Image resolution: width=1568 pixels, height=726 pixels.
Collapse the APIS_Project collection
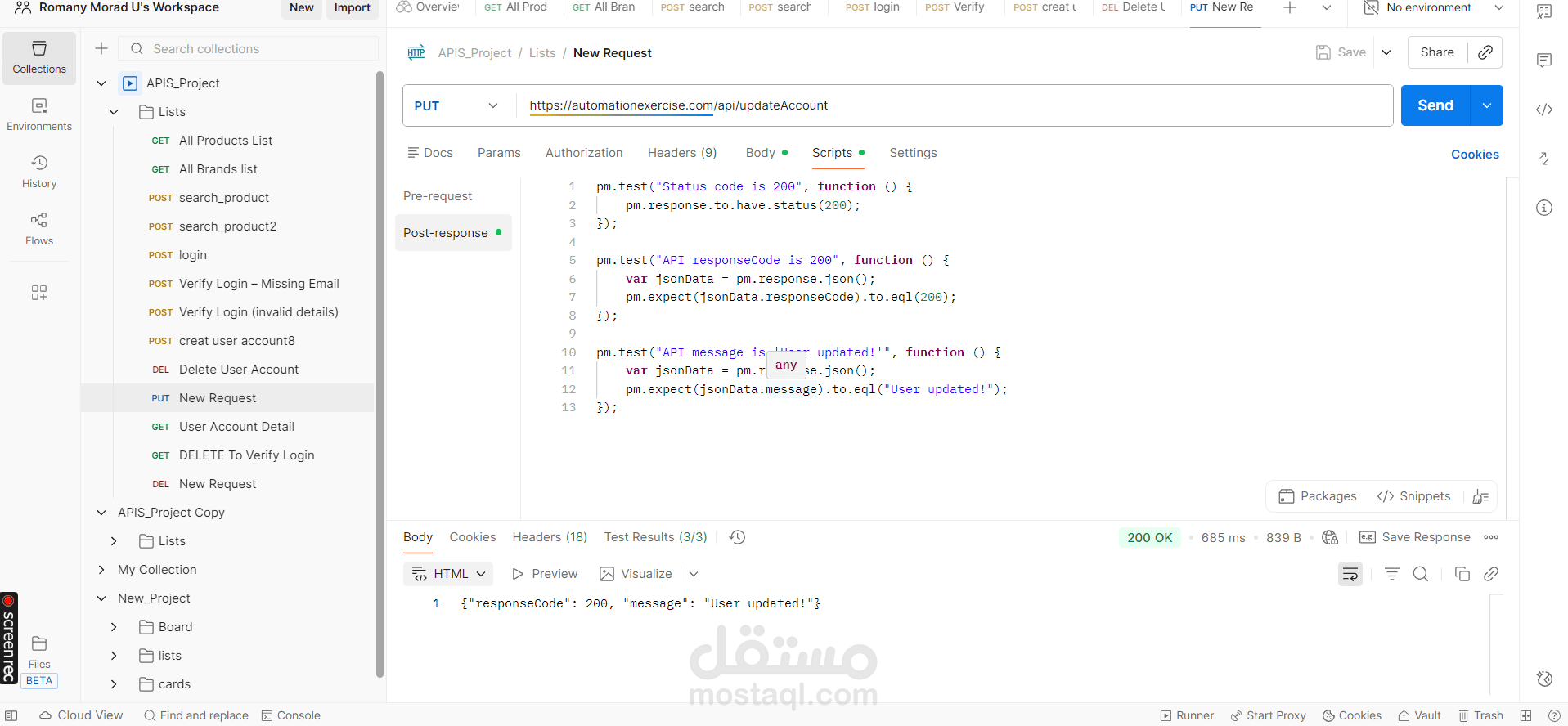[x=101, y=83]
